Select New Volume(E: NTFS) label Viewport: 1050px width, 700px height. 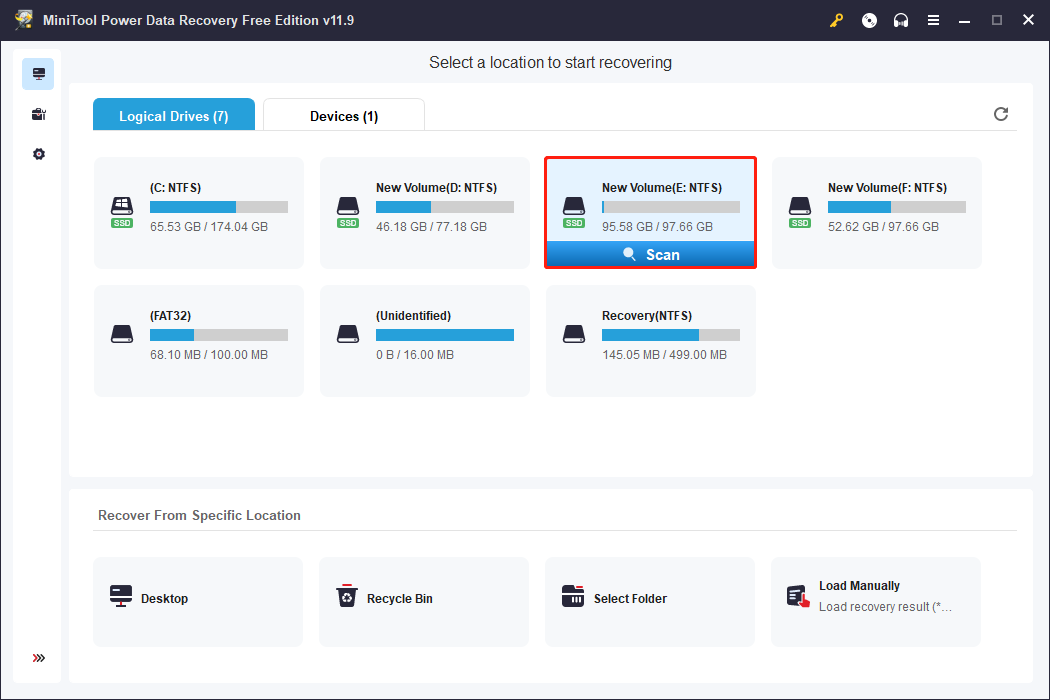pos(662,188)
